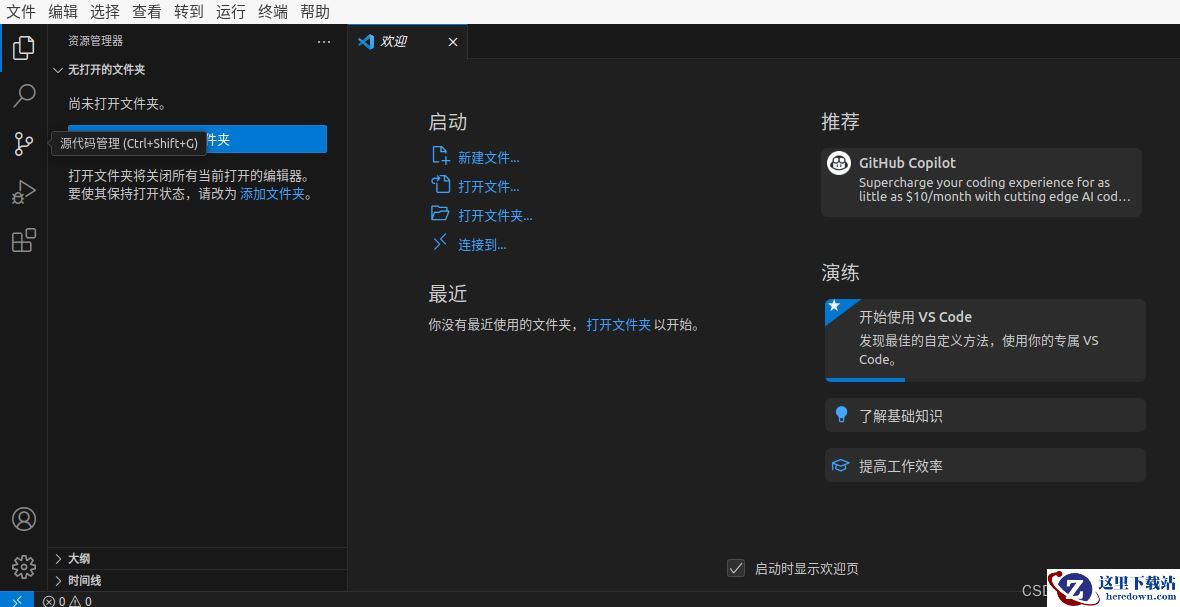Click the errors count icon in status bar
Image resolution: width=1180 pixels, height=607 pixels.
pos(49,601)
